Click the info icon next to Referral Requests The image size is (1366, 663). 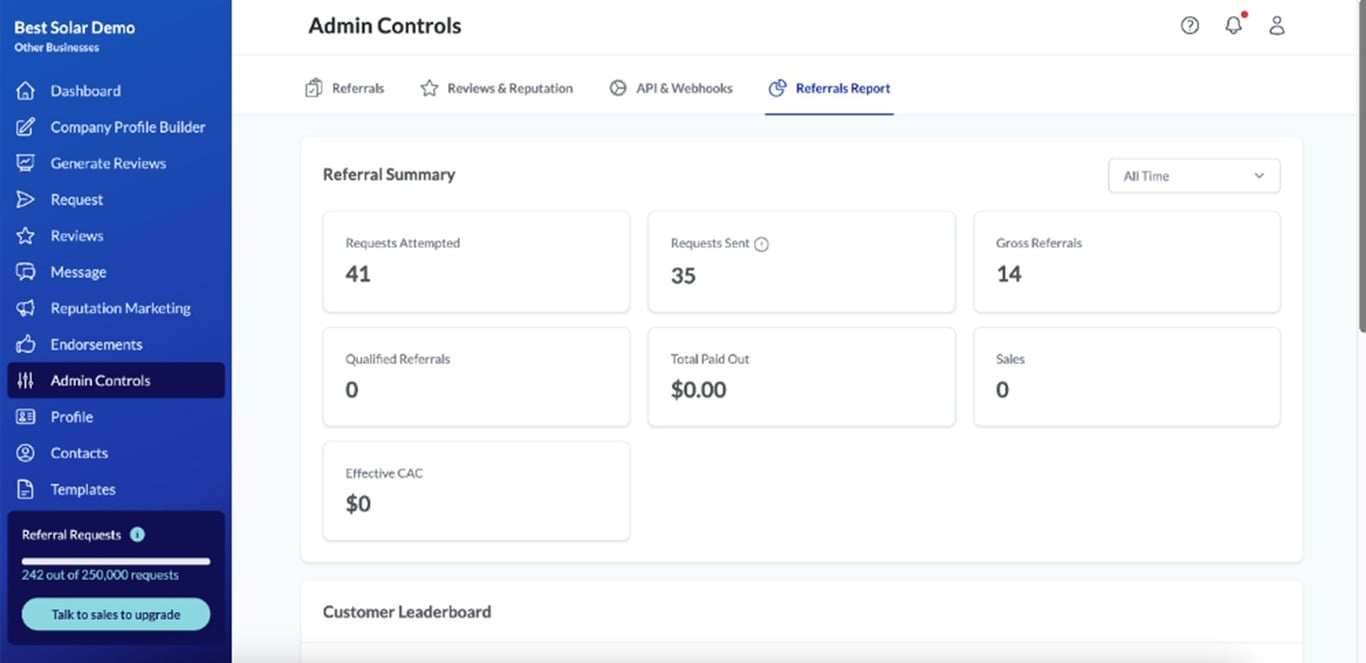pos(138,534)
